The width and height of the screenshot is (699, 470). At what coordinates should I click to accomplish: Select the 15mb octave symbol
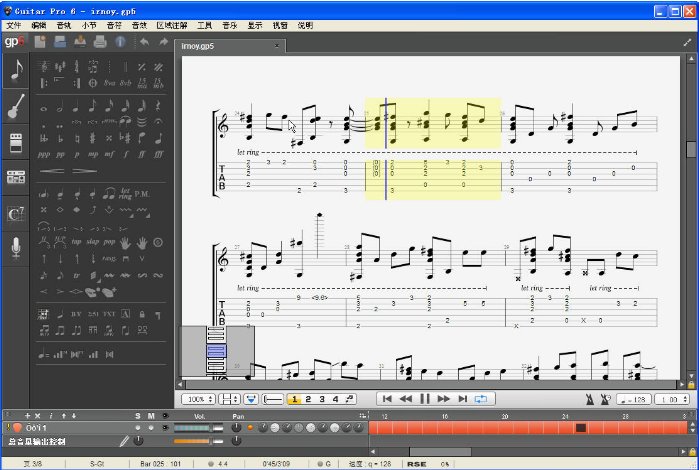click(158, 83)
